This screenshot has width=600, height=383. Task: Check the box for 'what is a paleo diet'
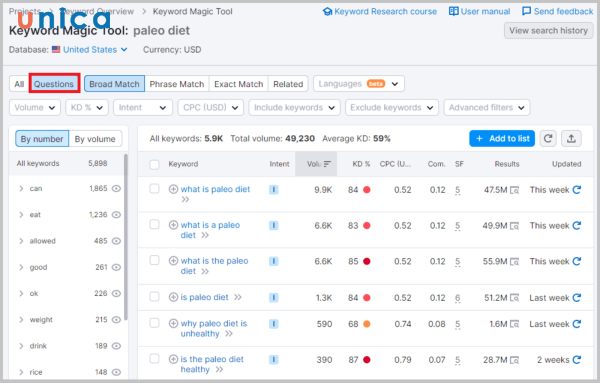(x=154, y=224)
